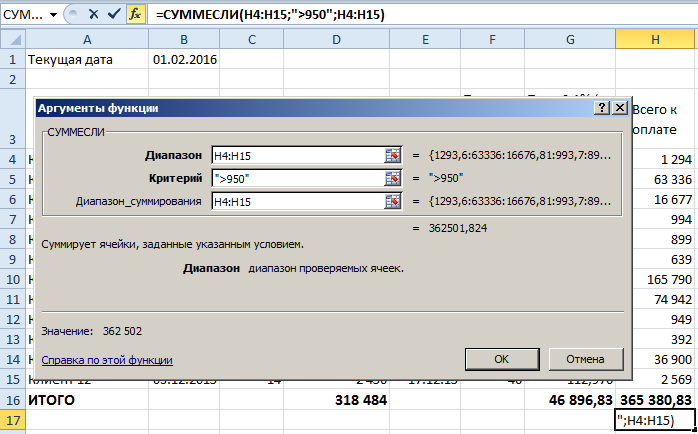This screenshot has height=434, width=698.
Task: Click active cell H17 with formula
Action: click(x=655, y=420)
